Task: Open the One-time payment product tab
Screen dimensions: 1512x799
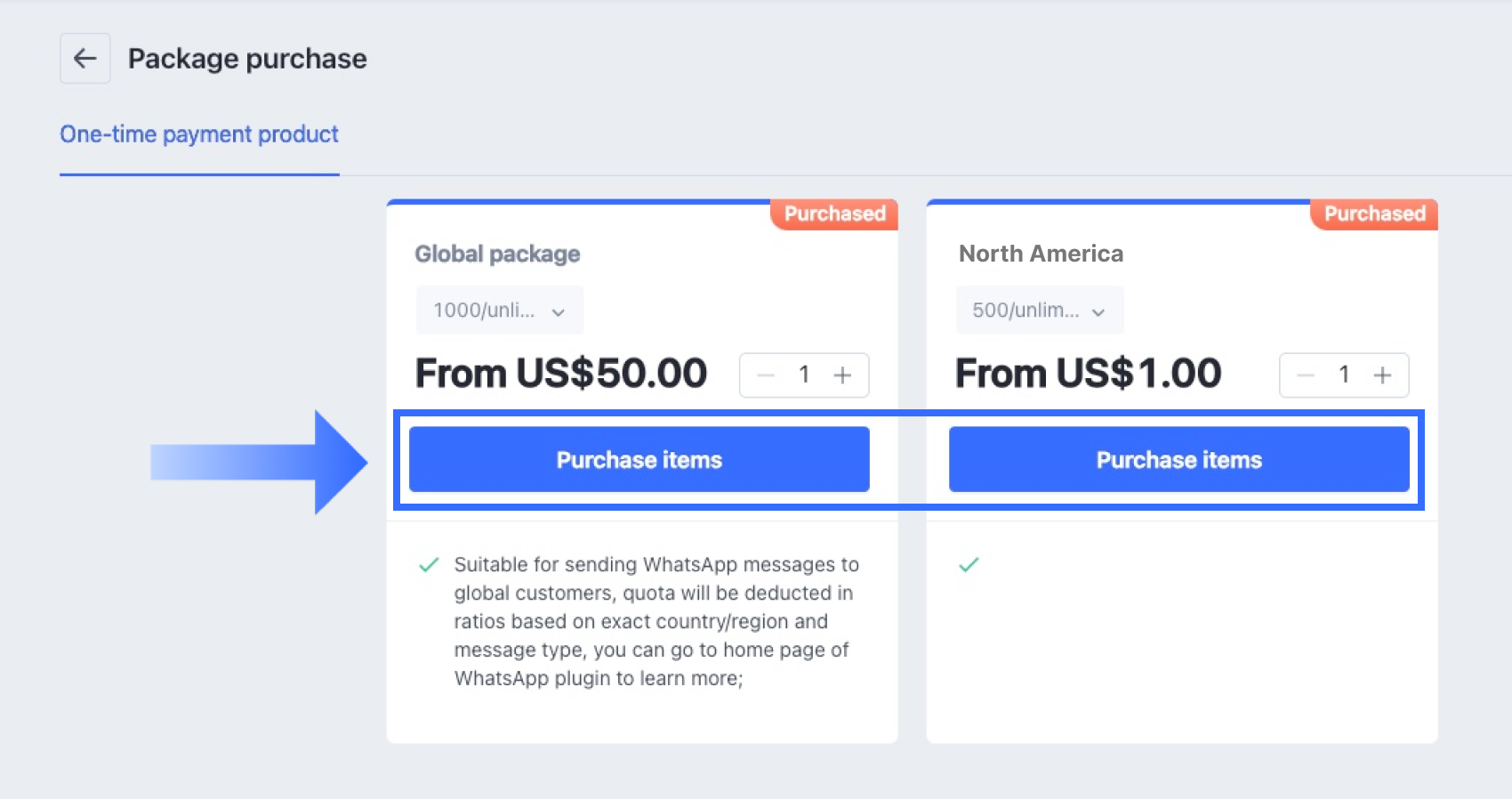Action: 199,134
